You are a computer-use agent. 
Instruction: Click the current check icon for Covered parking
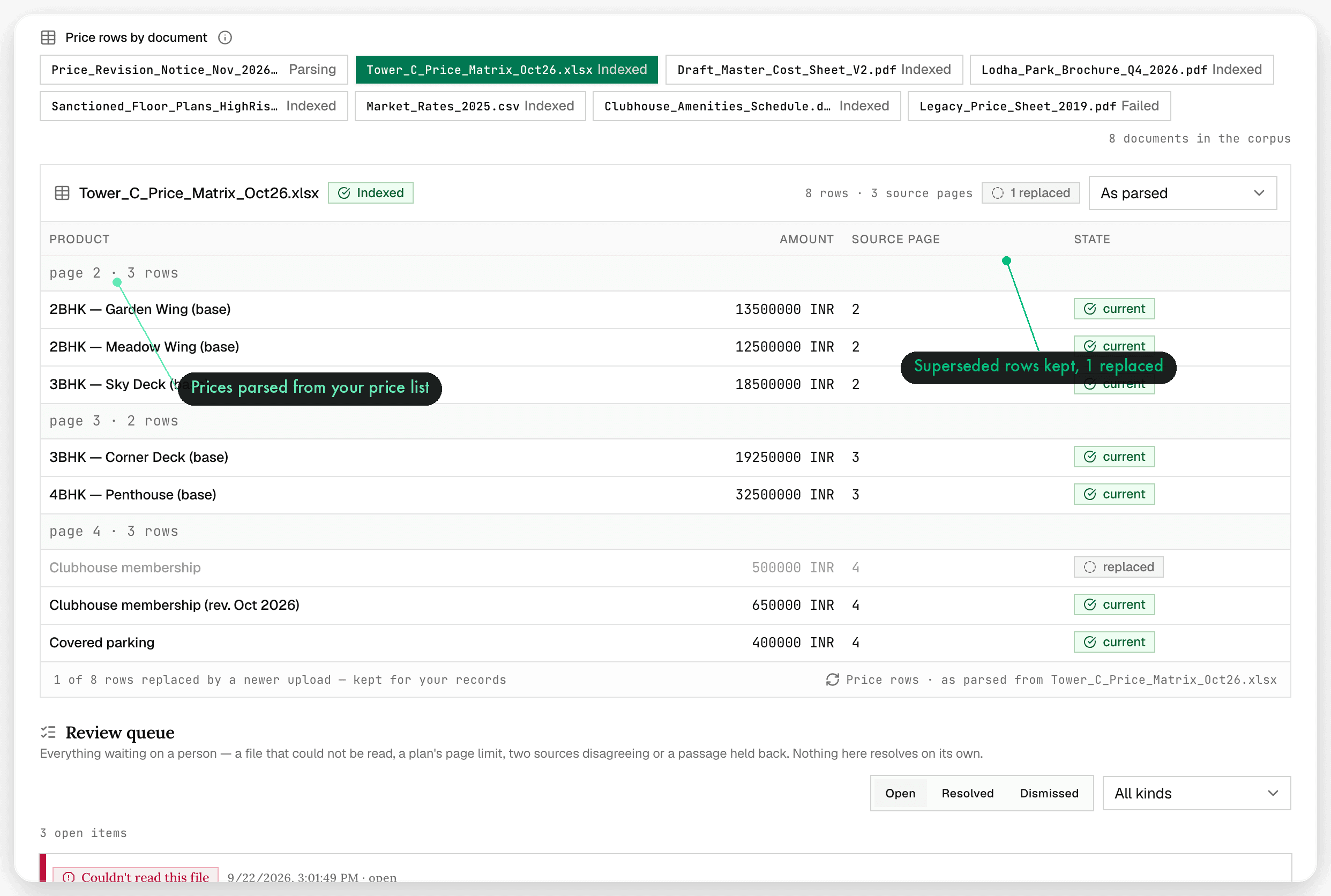(1090, 643)
